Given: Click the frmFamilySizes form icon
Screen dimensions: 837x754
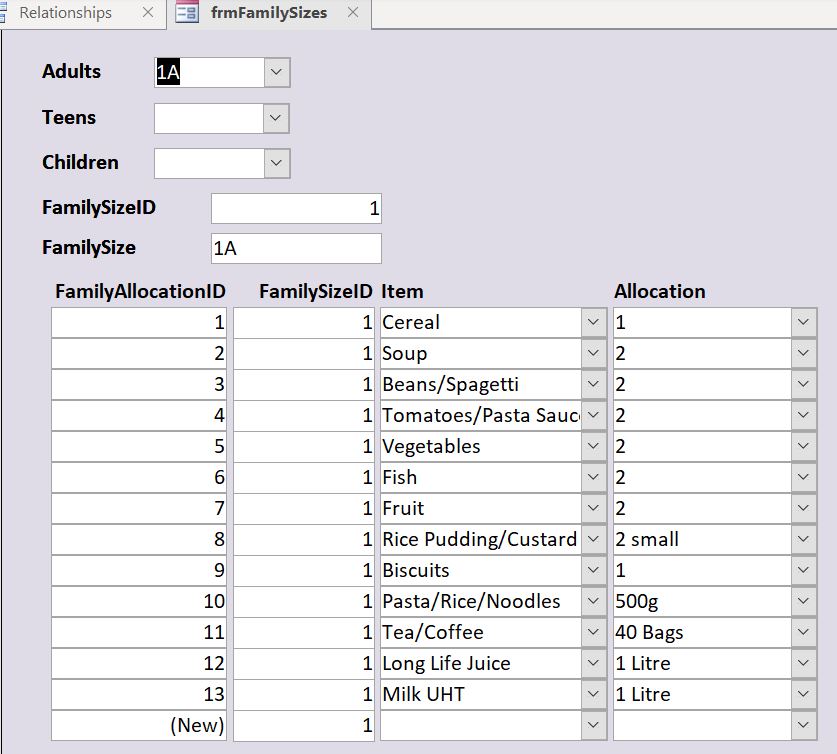Looking at the screenshot, I should click(187, 13).
